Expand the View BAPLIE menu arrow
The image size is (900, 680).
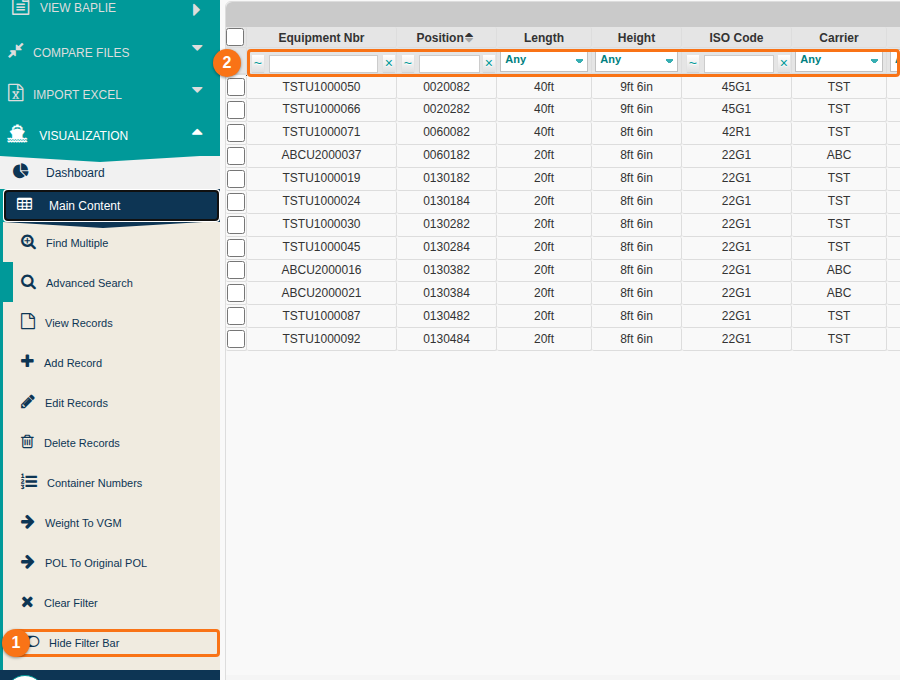click(x=197, y=10)
